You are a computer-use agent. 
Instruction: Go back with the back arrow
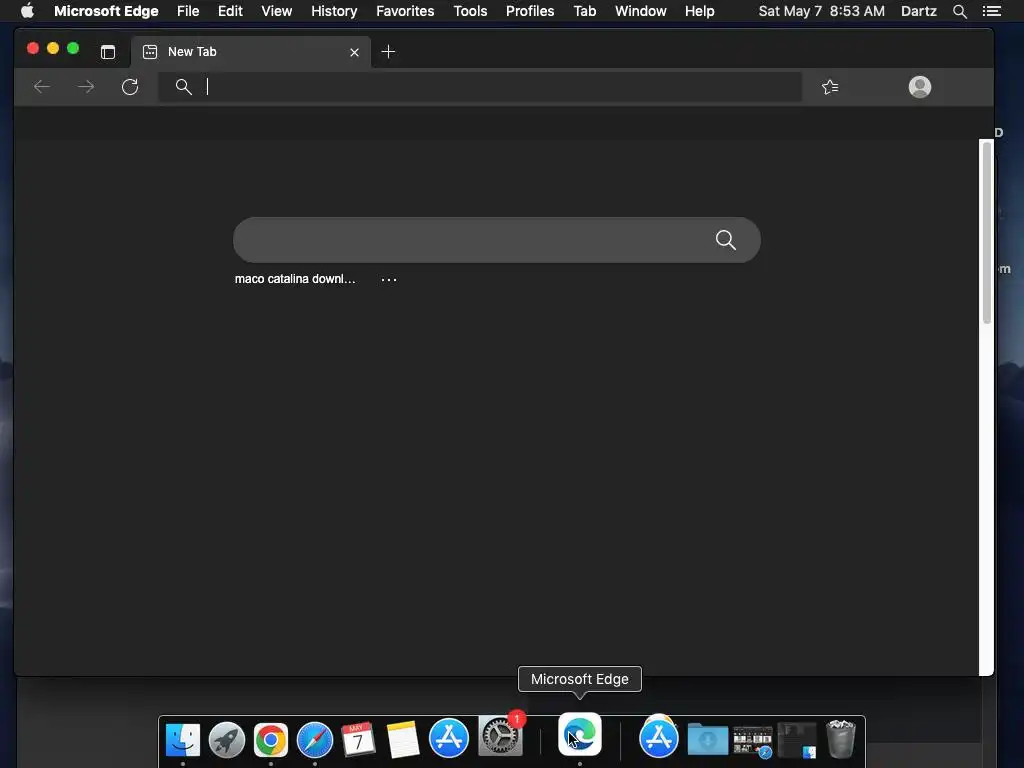[42, 86]
